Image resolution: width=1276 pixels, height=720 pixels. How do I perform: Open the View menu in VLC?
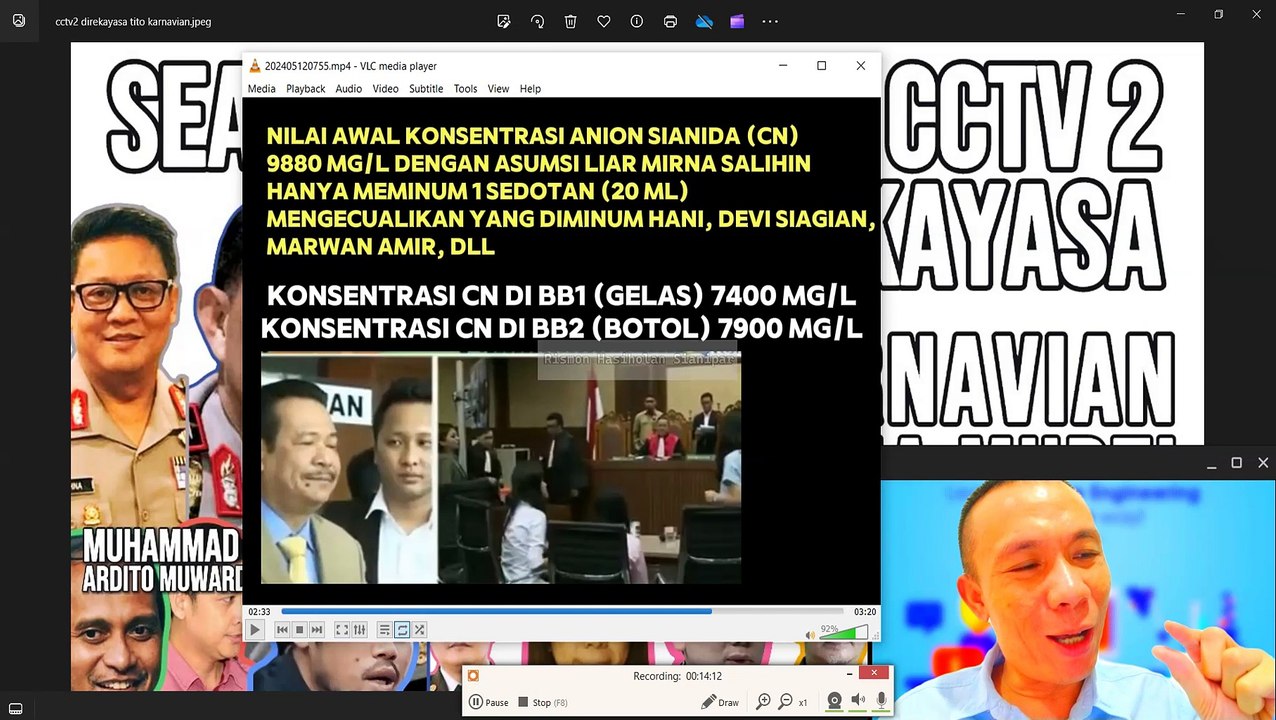498,89
